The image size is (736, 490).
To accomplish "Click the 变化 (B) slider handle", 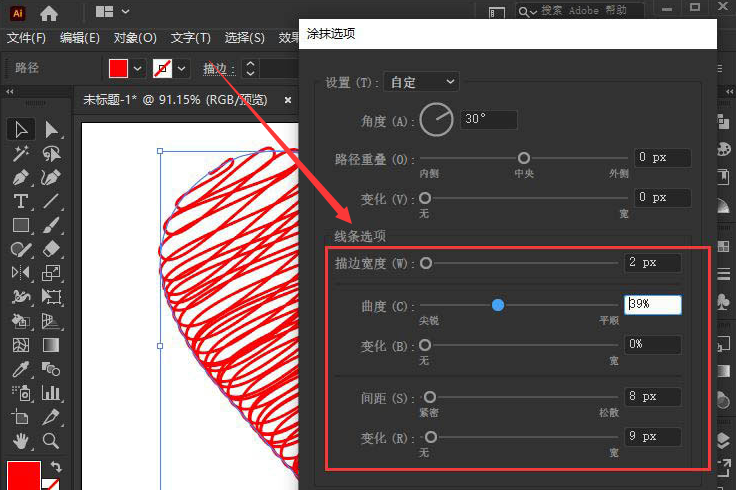I will (x=425, y=345).
